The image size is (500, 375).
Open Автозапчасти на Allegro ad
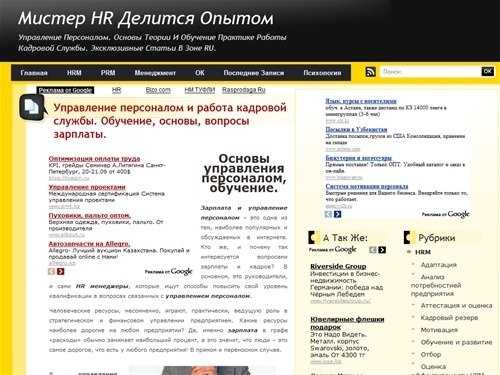pyautogui.click(x=89, y=244)
